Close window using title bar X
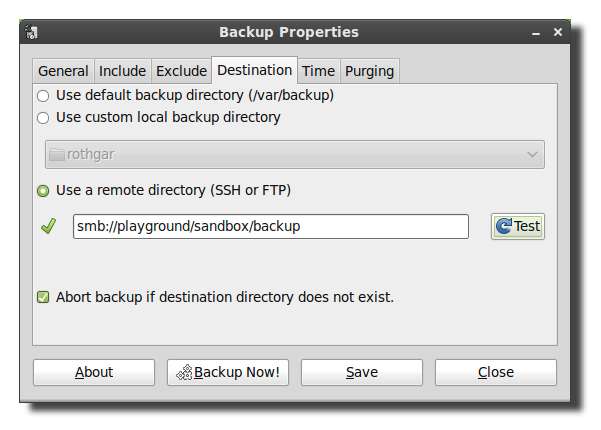Viewport: 601px width, 430px height. pyautogui.click(x=558, y=32)
